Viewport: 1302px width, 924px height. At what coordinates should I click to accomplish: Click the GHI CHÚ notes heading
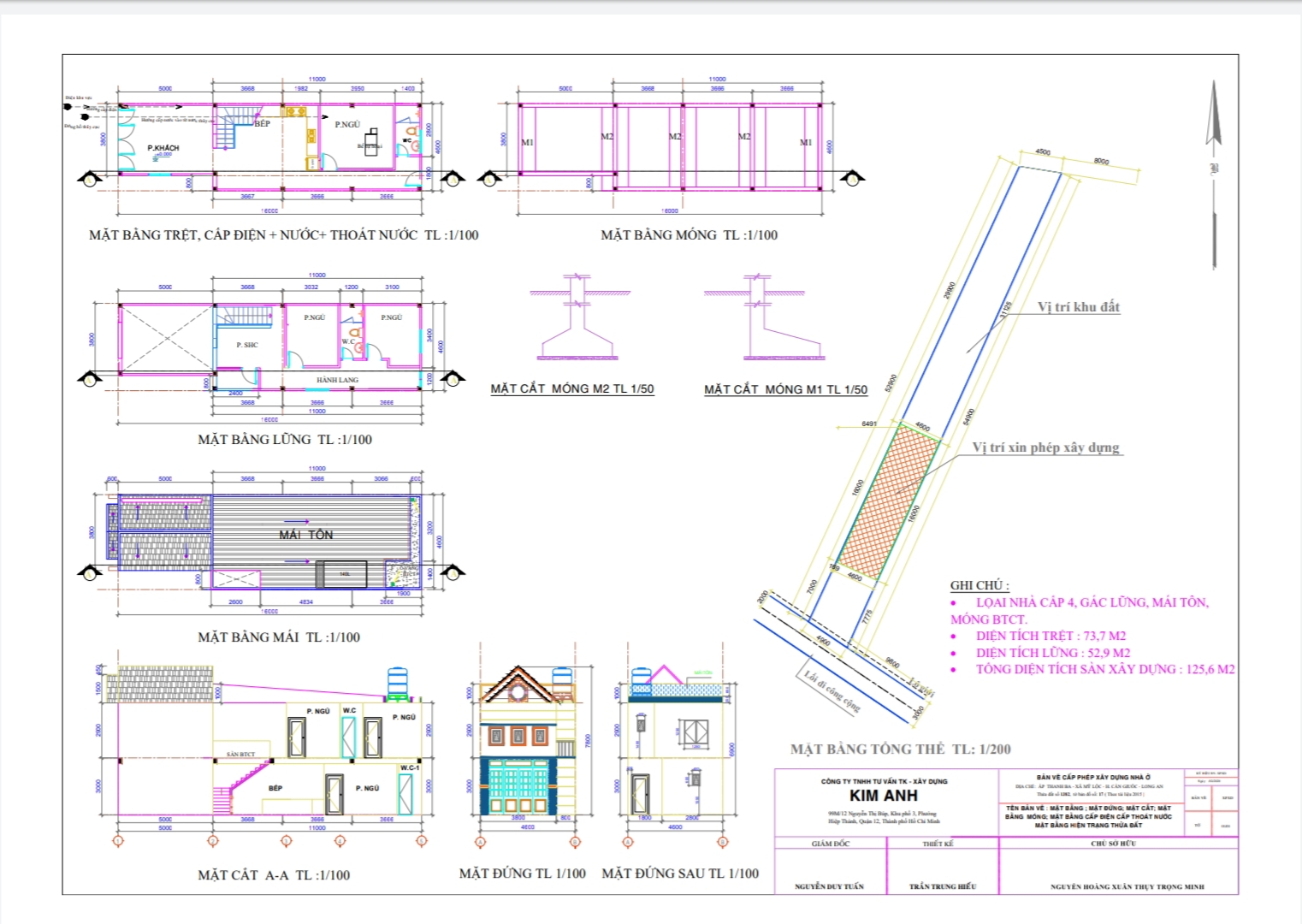pos(979,585)
